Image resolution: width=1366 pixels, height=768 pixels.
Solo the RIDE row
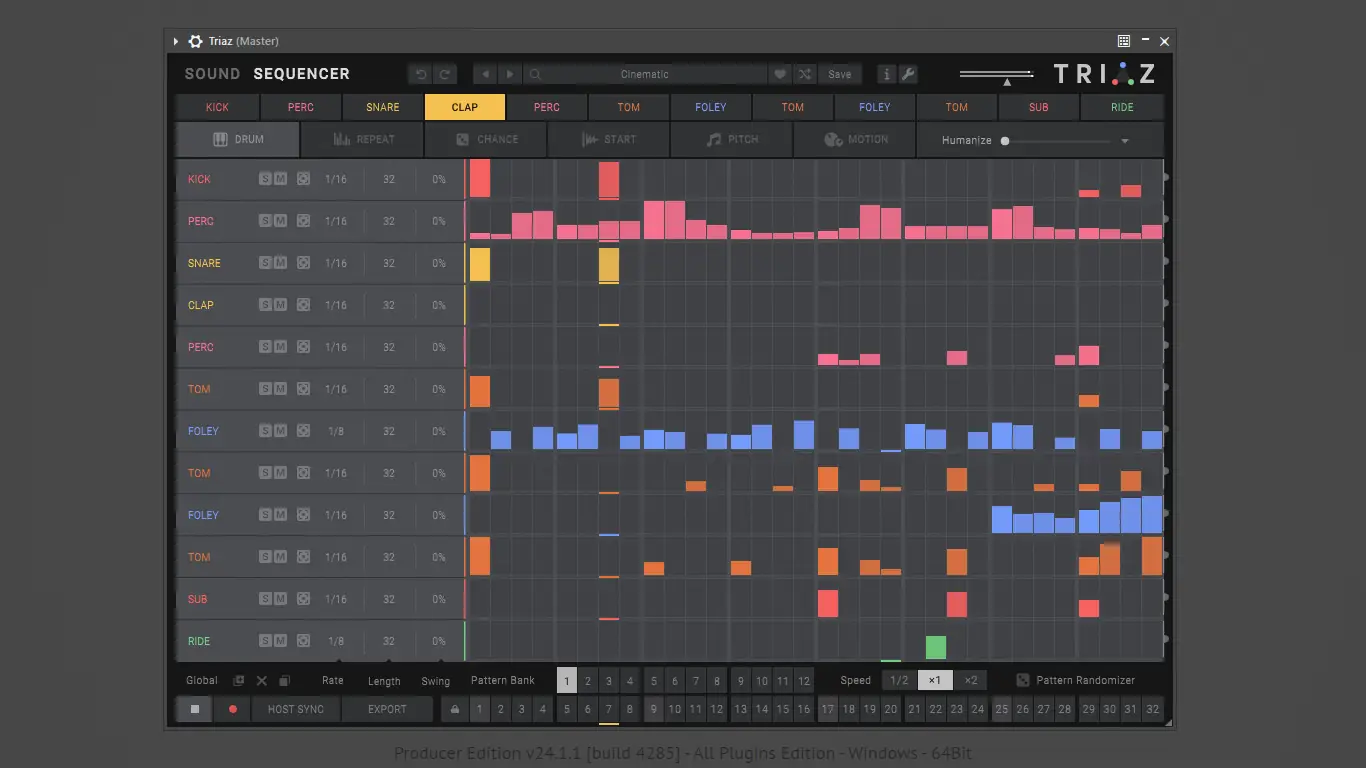265,641
